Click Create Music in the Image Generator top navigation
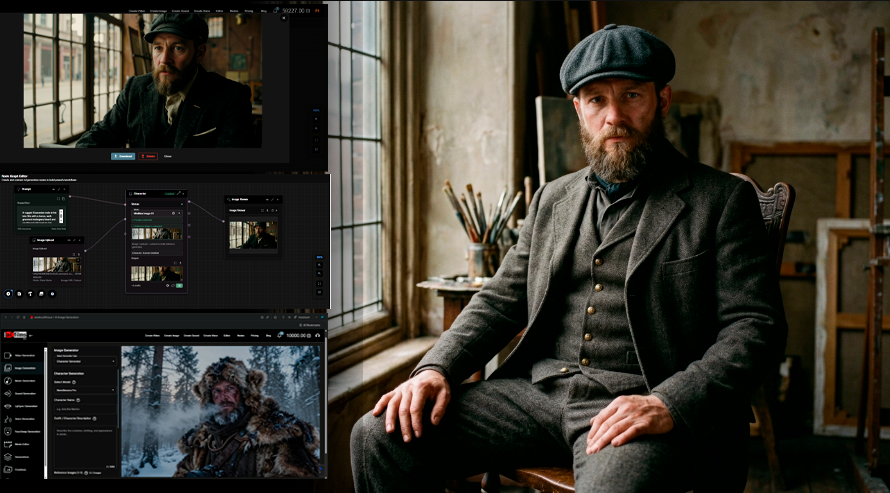Image resolution: width=890 pixels, height=493 pixels. click(x=211, y=335)
